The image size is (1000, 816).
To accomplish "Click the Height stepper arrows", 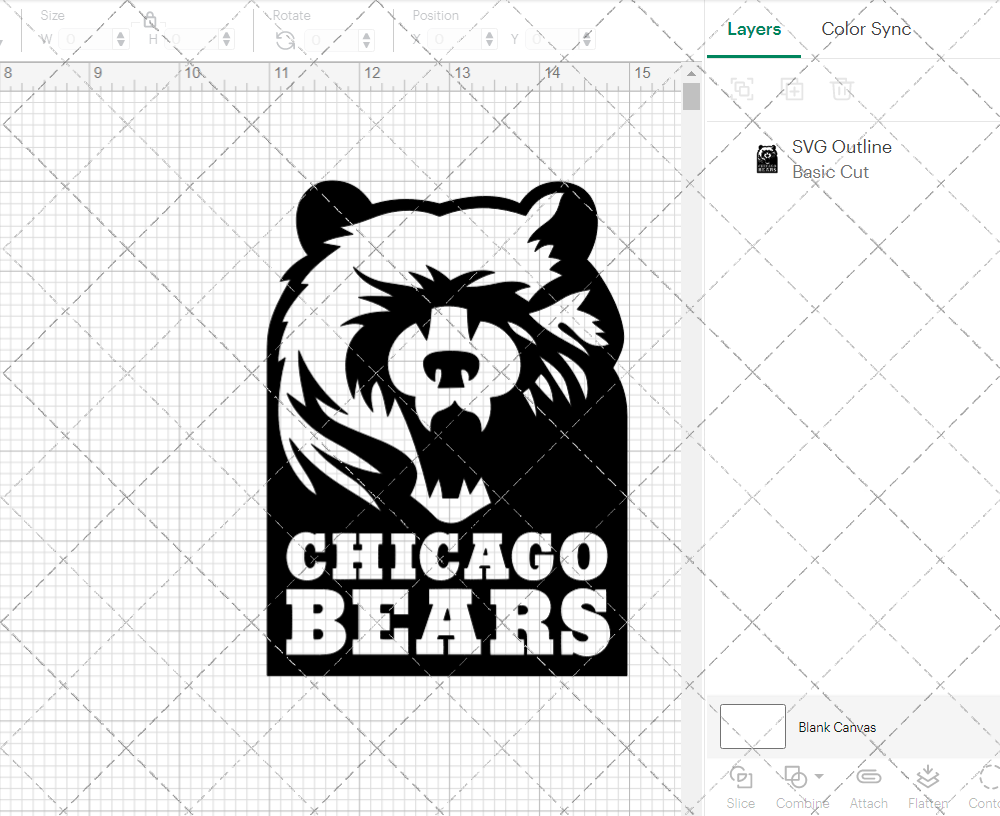I will (x=227, y=40).
